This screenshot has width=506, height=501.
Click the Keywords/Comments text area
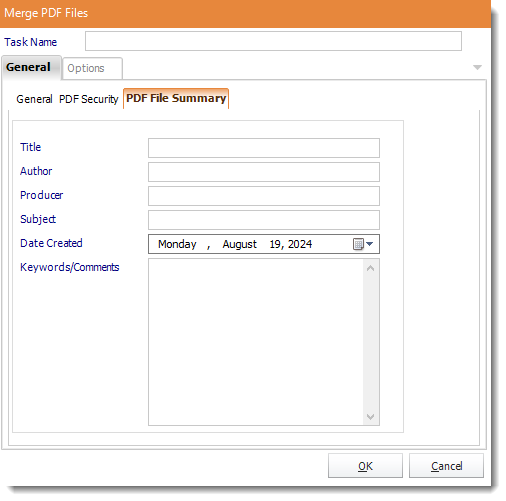[256, 342]
